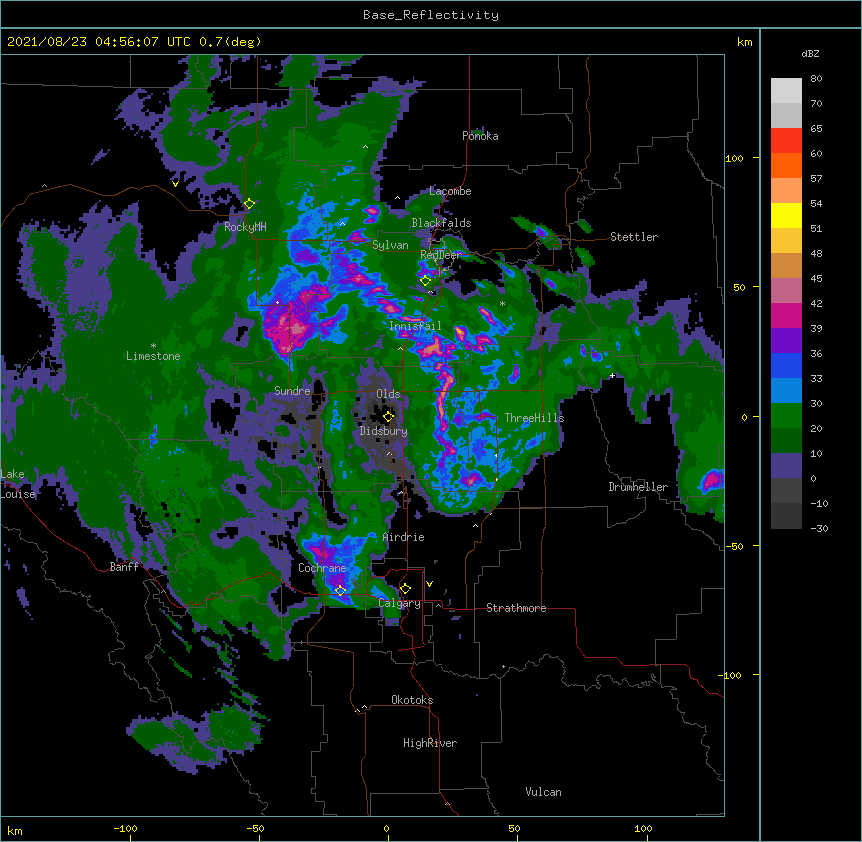Click the Blackfalds city label
Image resolution: width=862 pixels, height=842 pixels.
[x=441, y=223]
